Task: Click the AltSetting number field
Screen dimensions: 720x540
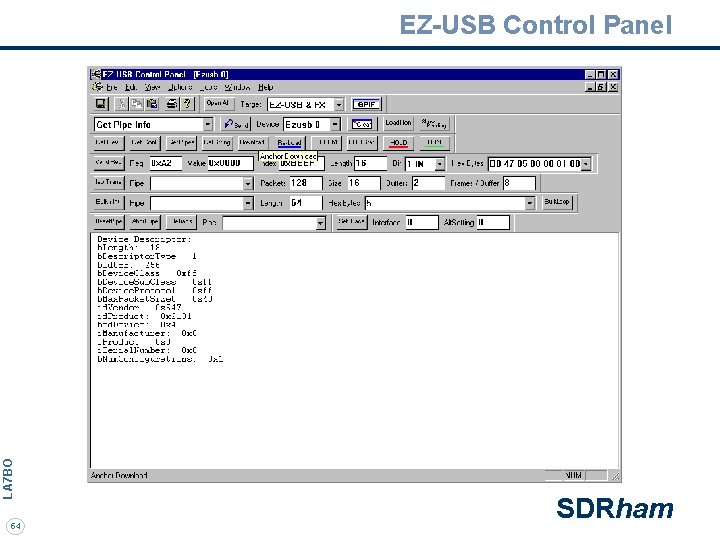Action: point(493,223)
